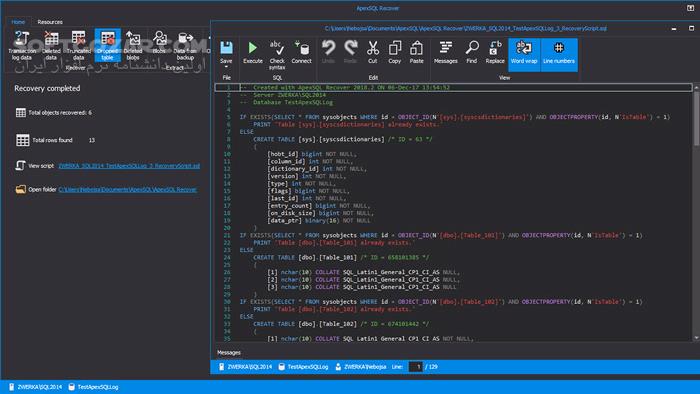Viewport: 700px width, 394px height.
Task: Open the Replace tool
Action: click(x=495, y=52)
